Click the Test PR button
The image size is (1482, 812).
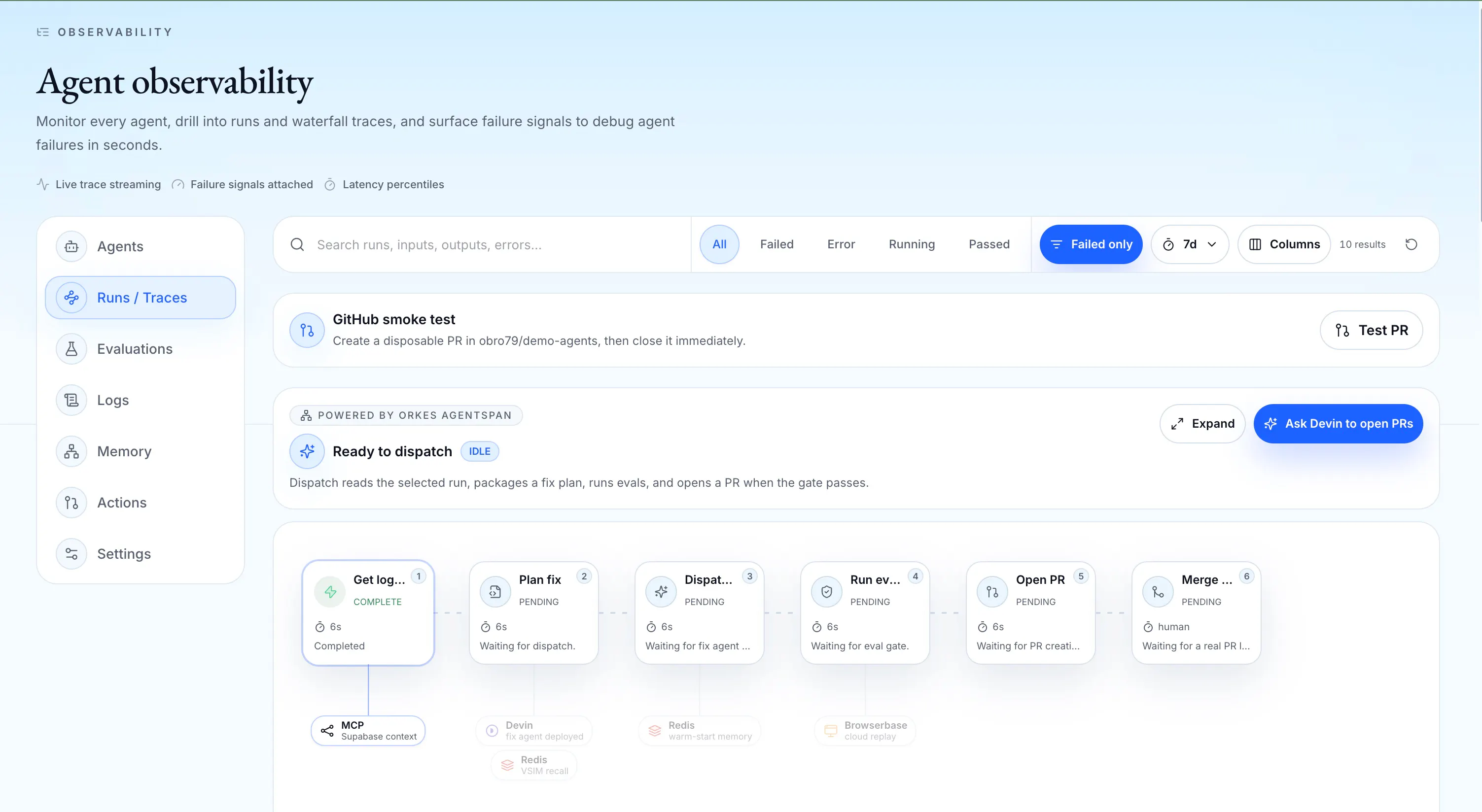click(1372, 330)
